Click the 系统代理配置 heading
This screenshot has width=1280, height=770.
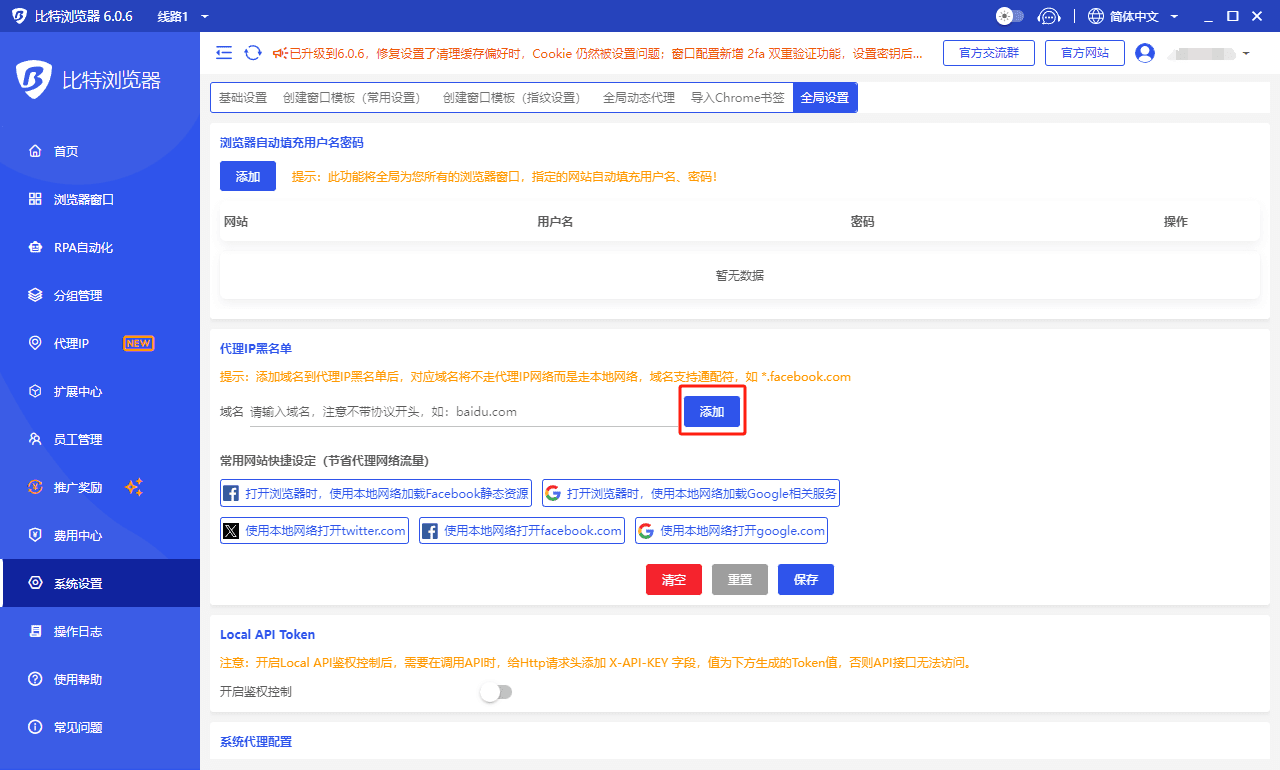[256, 741]
